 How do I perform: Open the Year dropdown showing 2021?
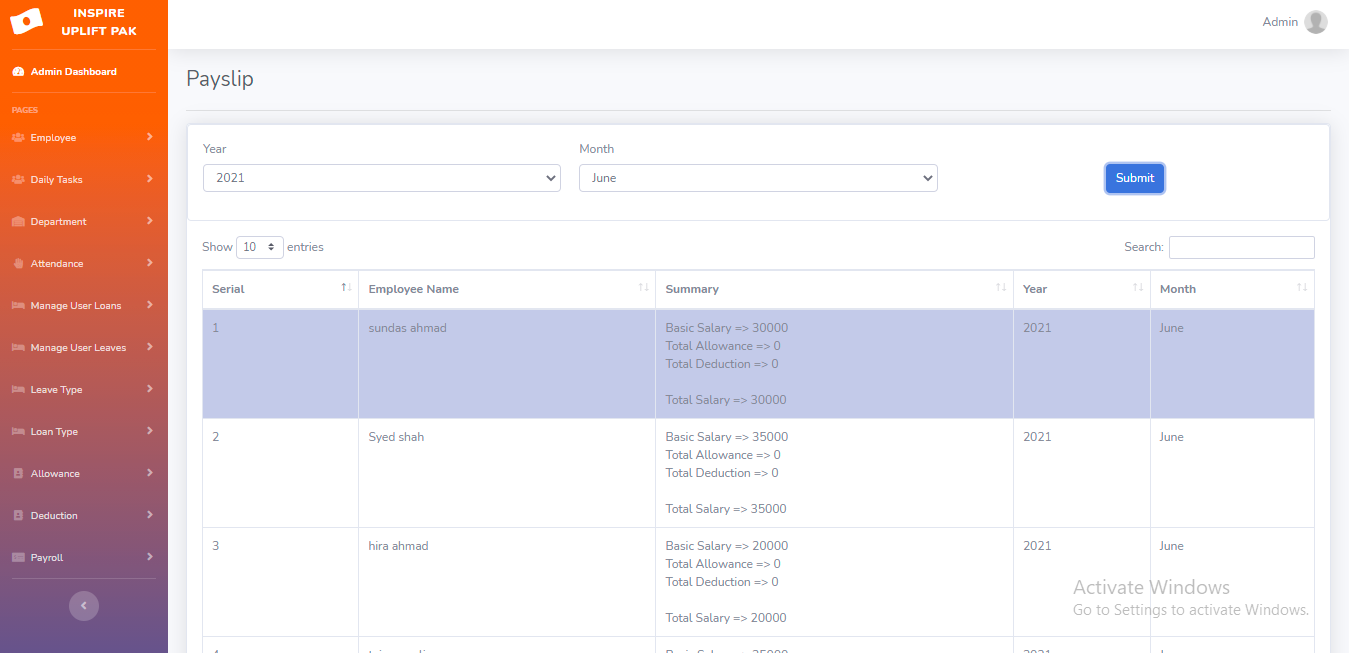[381, 178]
